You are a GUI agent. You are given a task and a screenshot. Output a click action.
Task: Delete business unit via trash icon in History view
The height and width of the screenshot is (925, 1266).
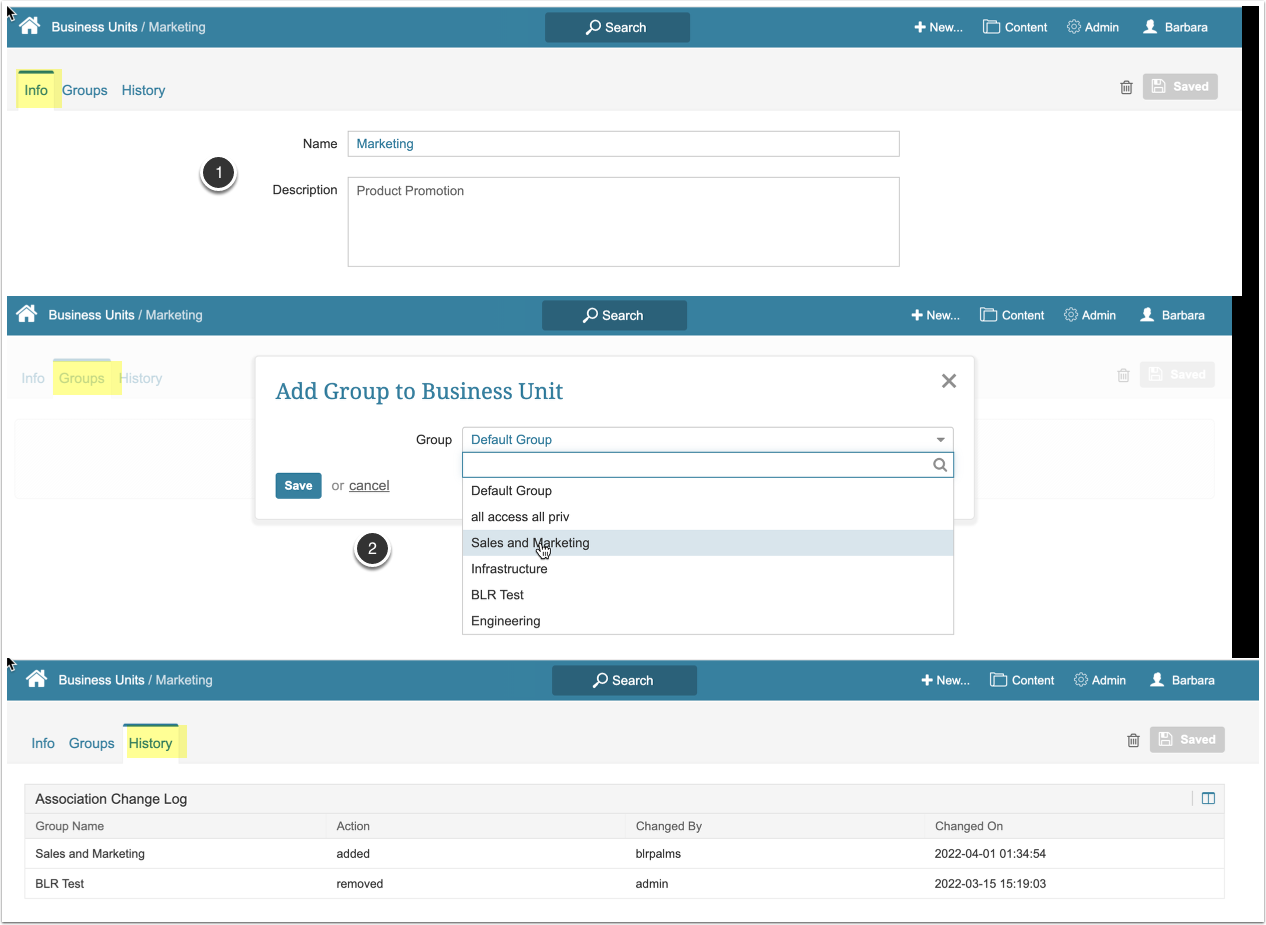click(x=1133, y=740)
